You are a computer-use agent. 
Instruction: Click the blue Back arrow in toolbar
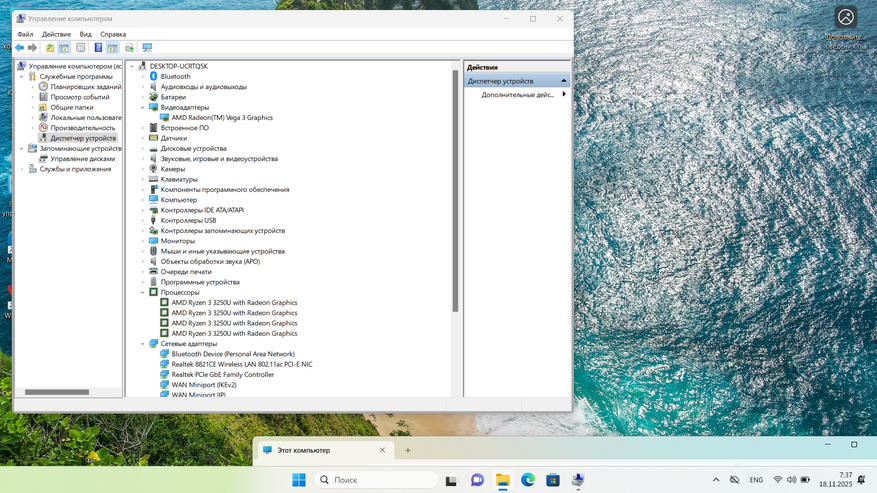[19, 48]
